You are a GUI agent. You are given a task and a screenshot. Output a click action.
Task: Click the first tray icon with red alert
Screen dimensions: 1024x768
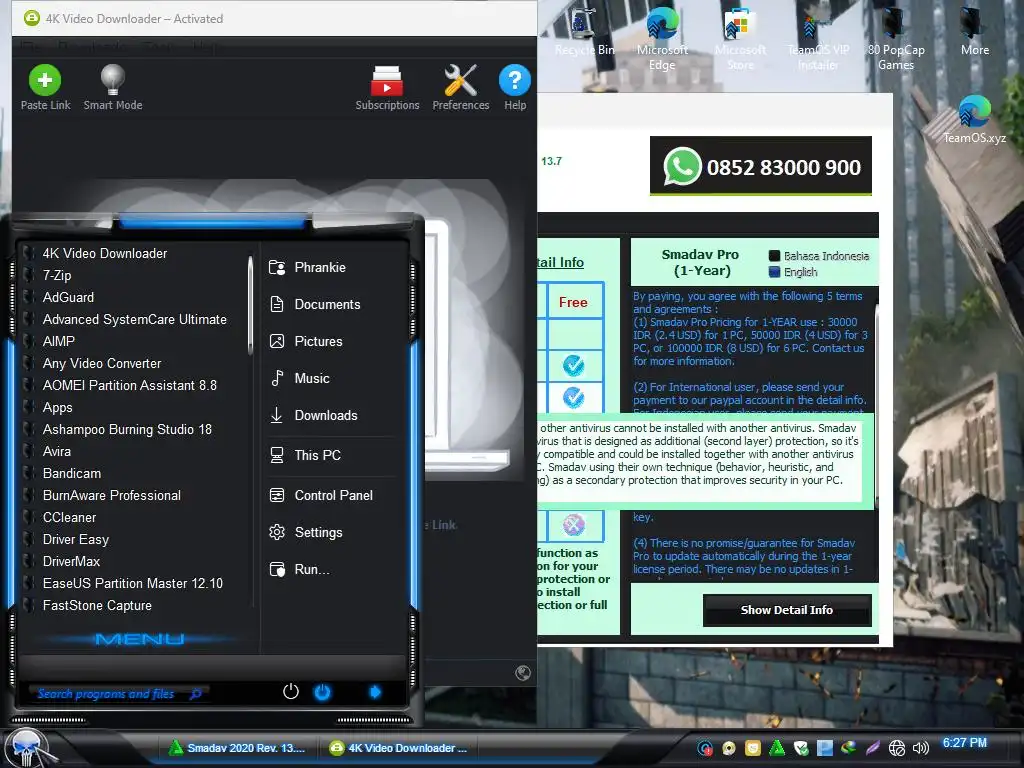pos(705,748)
